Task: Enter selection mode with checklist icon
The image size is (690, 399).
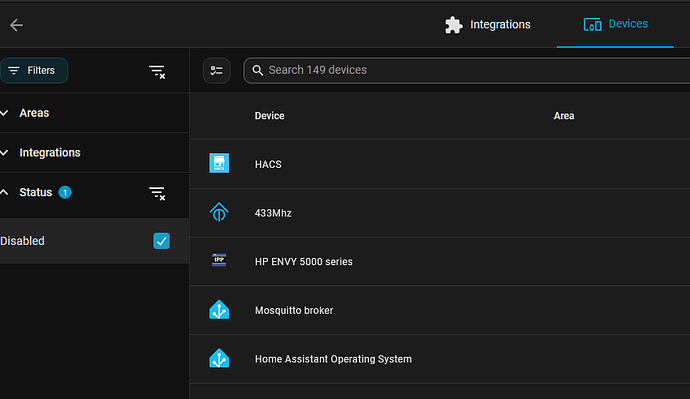Action: 217,70
